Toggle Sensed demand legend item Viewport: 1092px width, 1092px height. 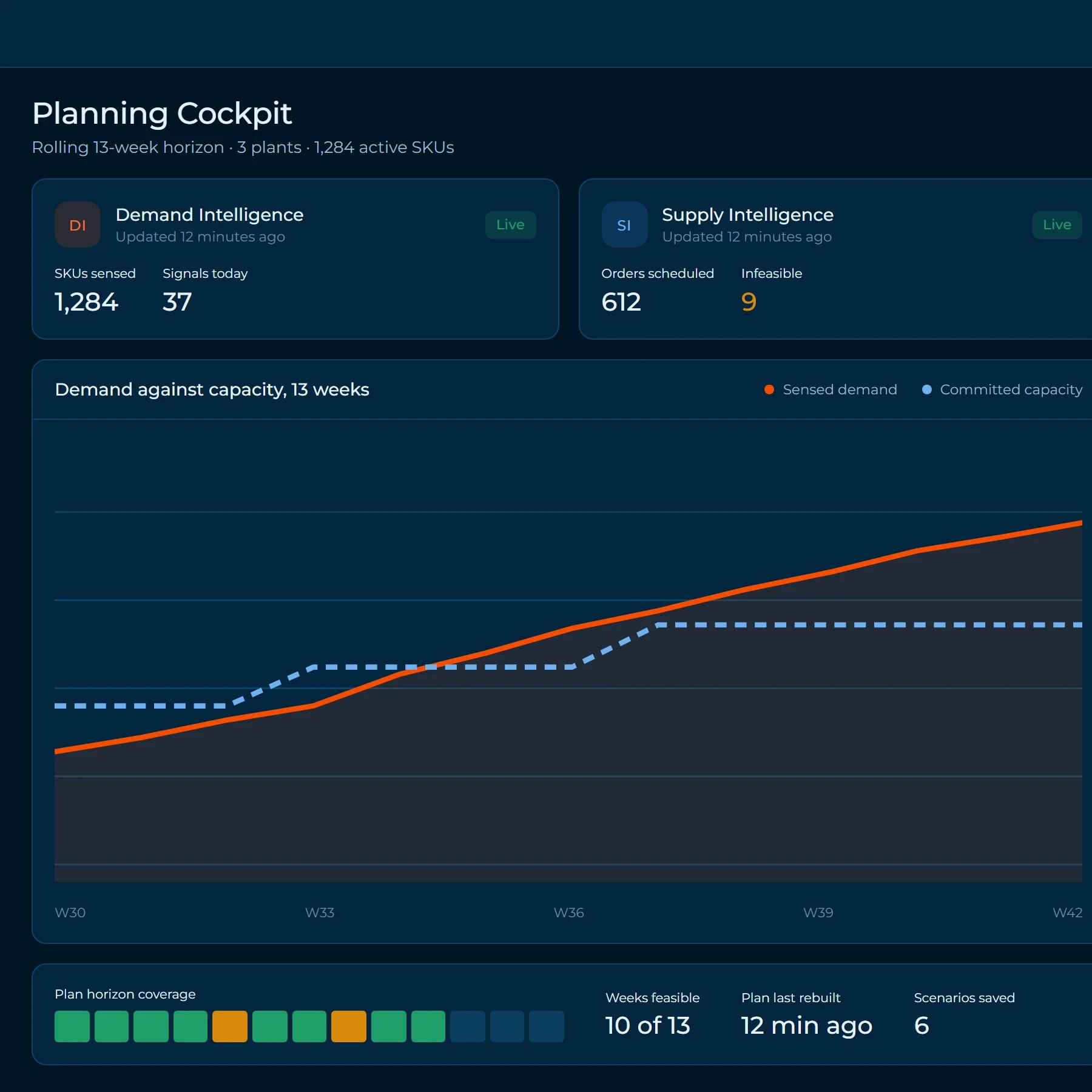point(831,389)
